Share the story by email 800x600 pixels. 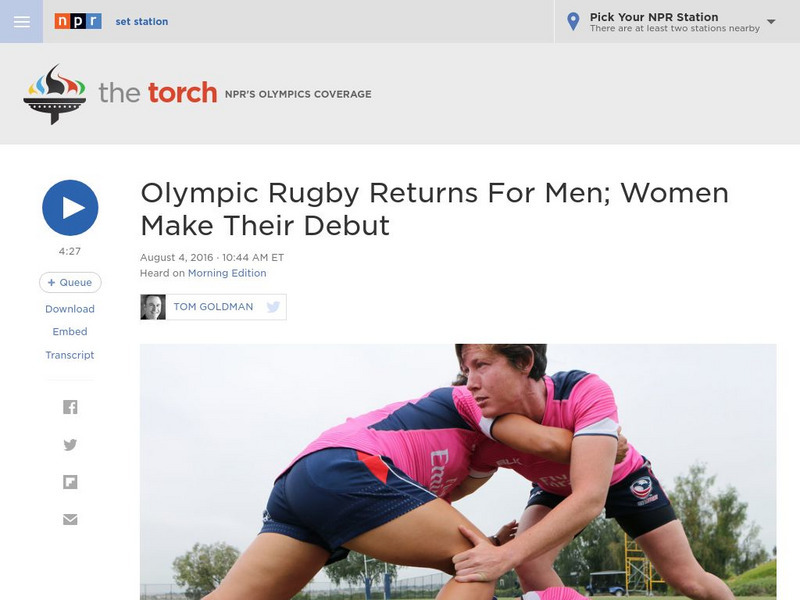coord(69,518)
